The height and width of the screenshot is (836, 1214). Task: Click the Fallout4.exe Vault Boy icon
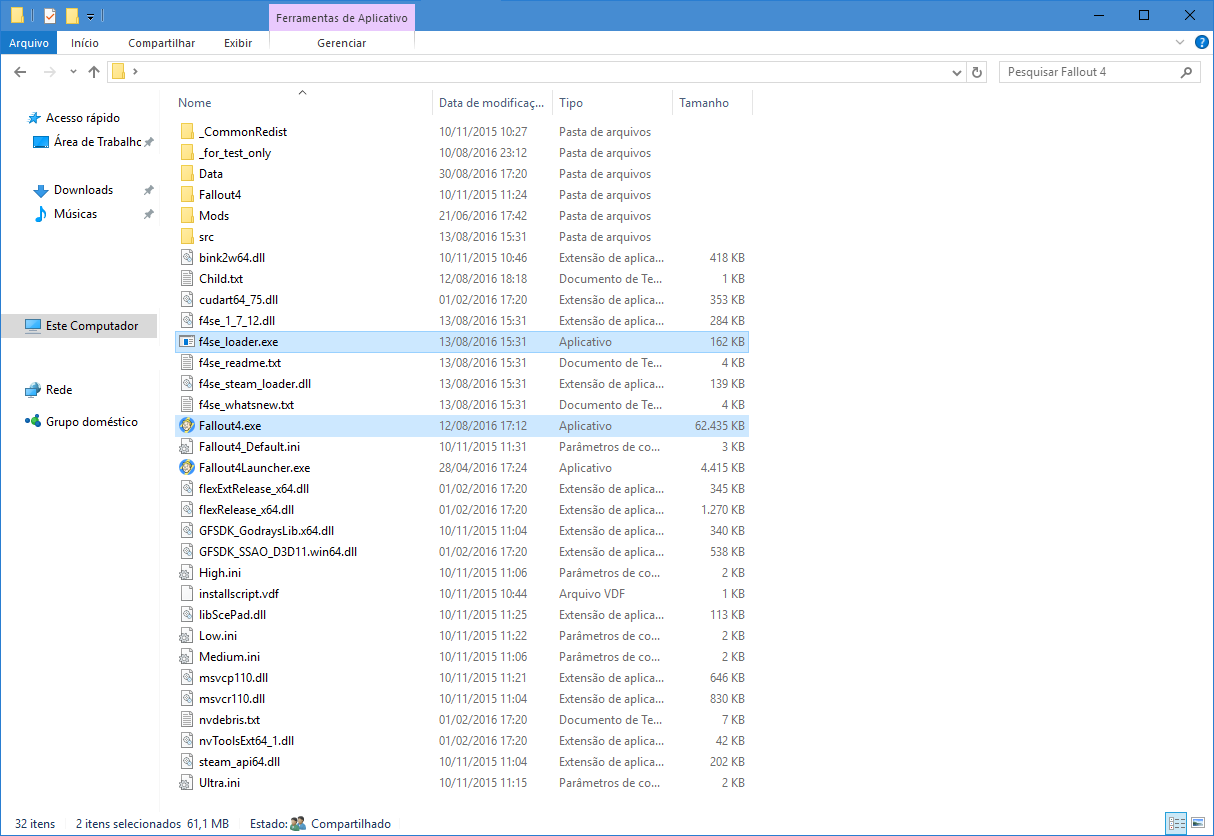pos(186,426)
